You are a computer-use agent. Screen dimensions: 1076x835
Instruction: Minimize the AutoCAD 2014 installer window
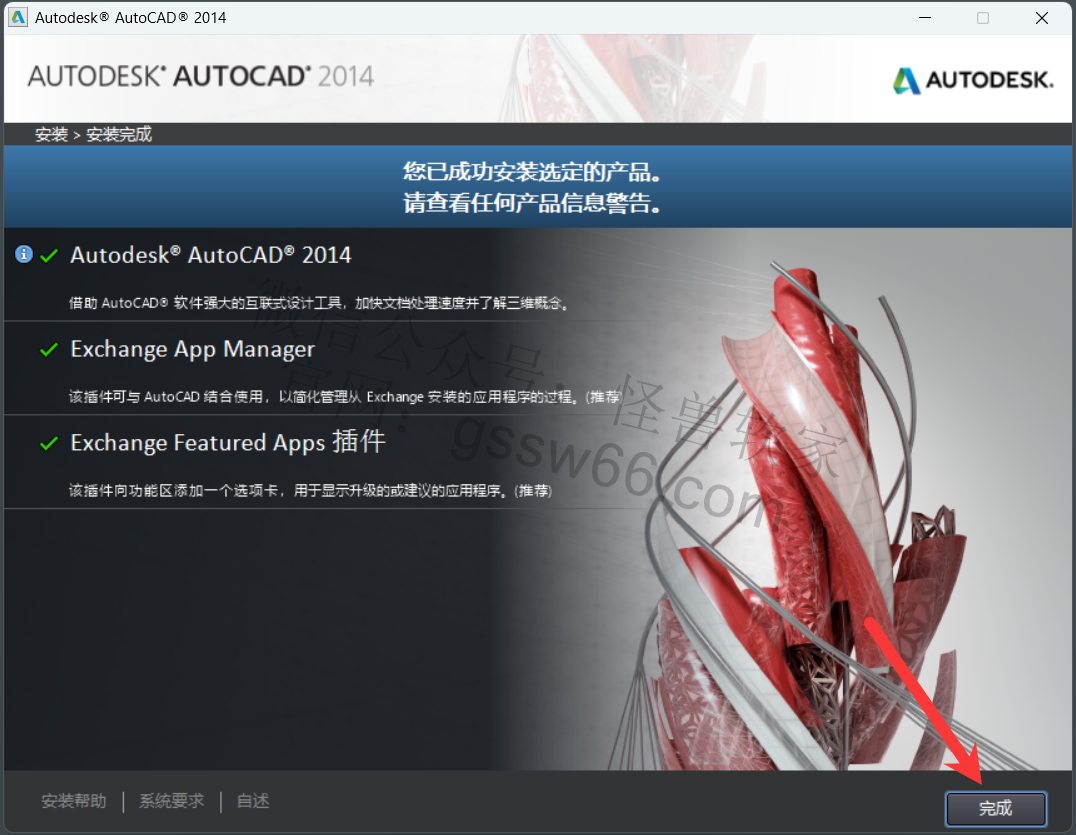coord(929,18)
